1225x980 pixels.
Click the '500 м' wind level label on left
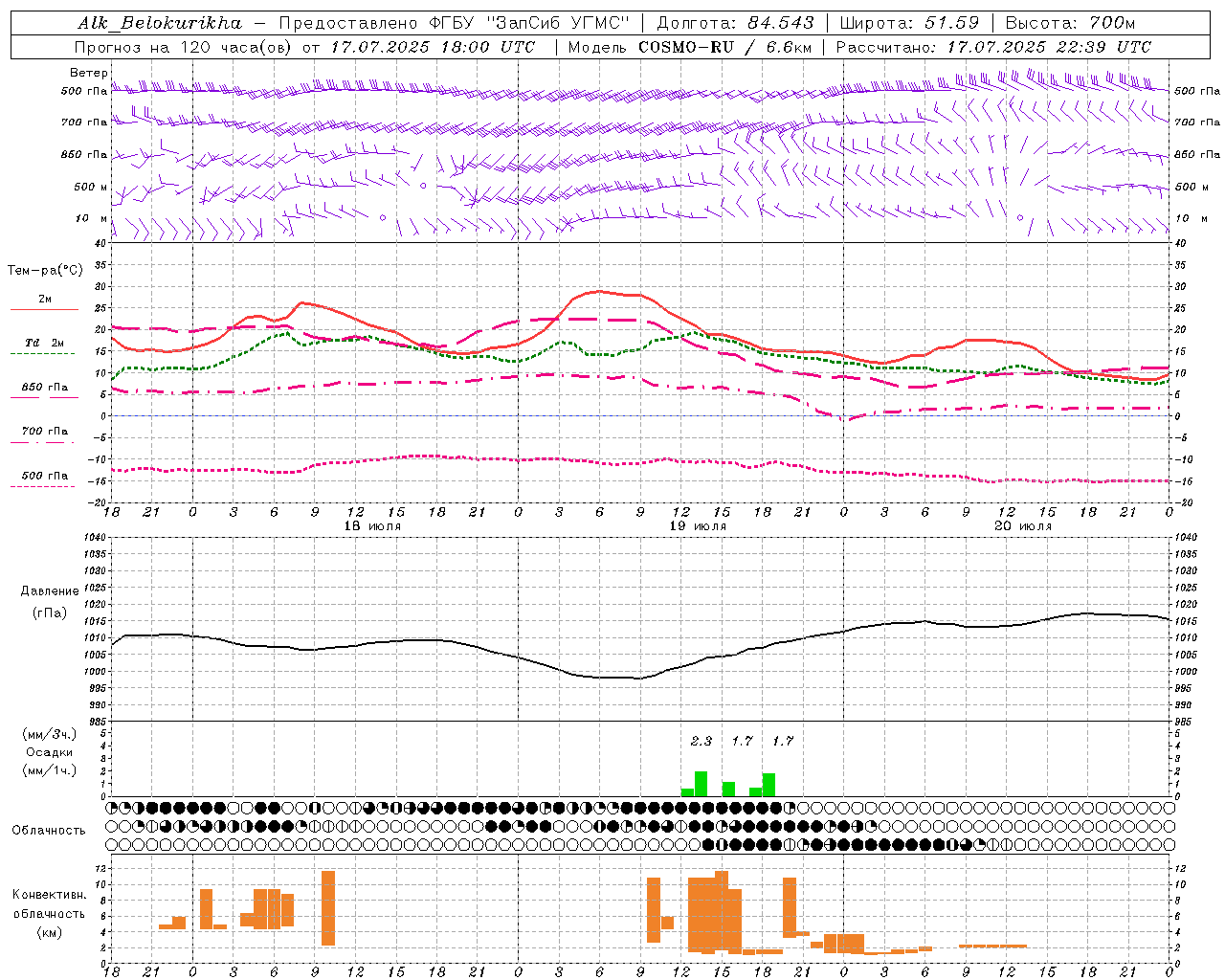pos(91,187)
